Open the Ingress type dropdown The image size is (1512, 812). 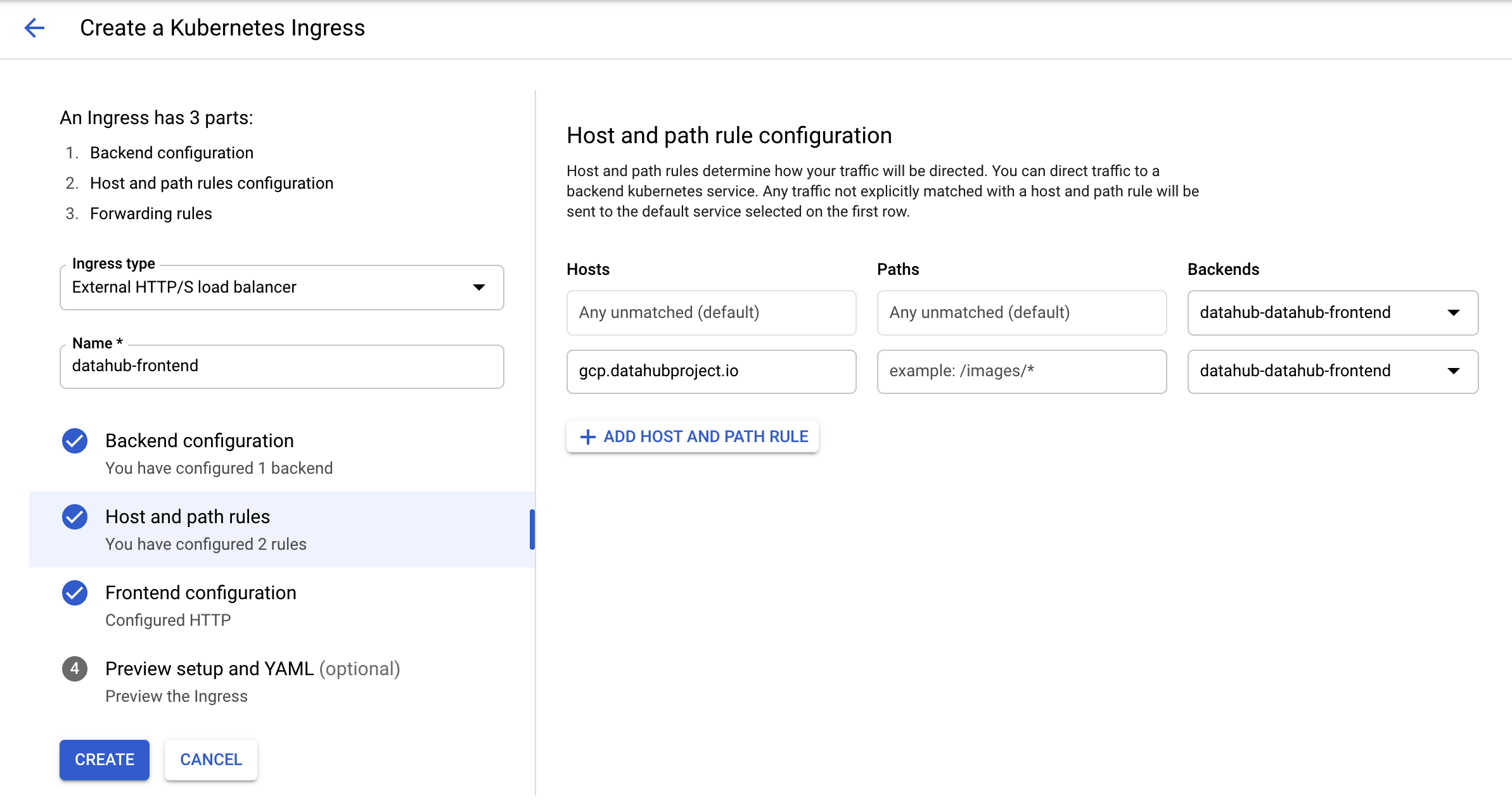281,288
